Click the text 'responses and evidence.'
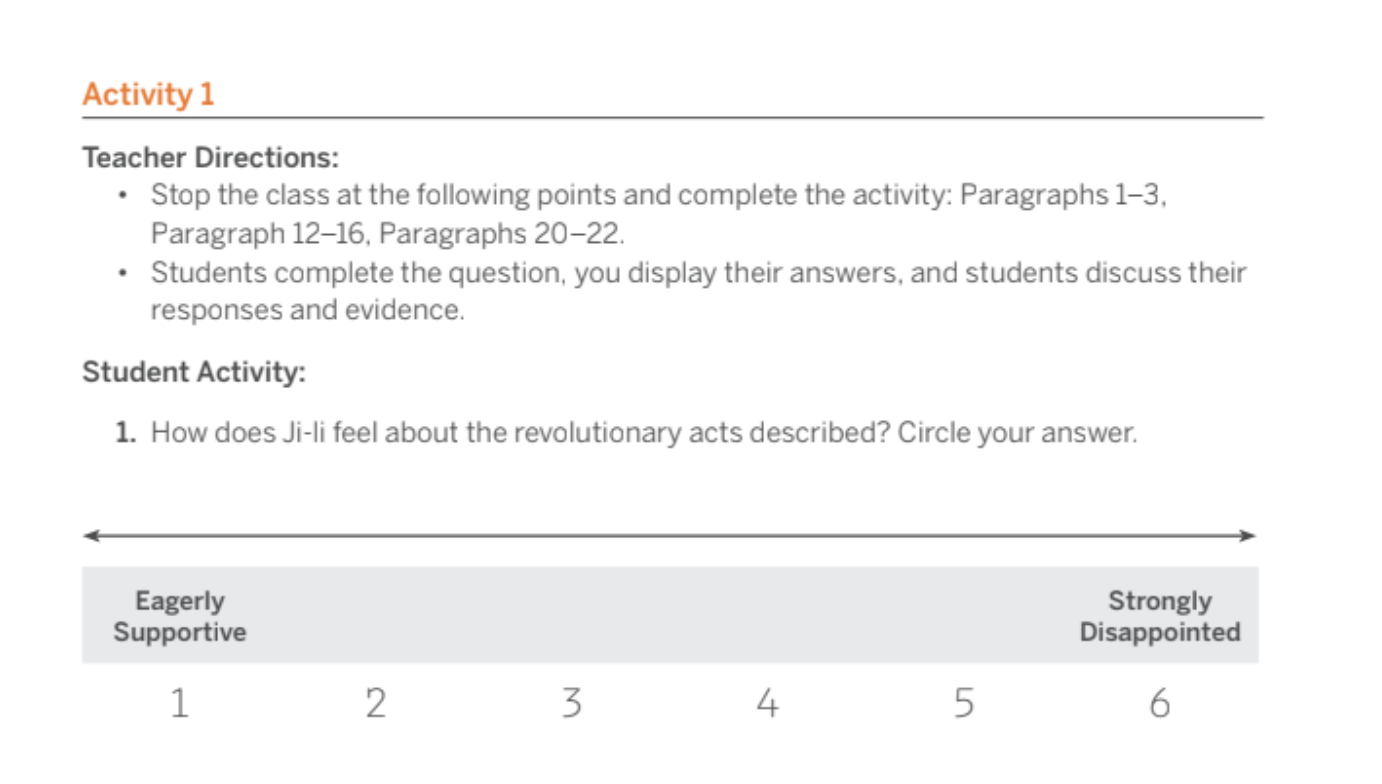 pos(308,310)
